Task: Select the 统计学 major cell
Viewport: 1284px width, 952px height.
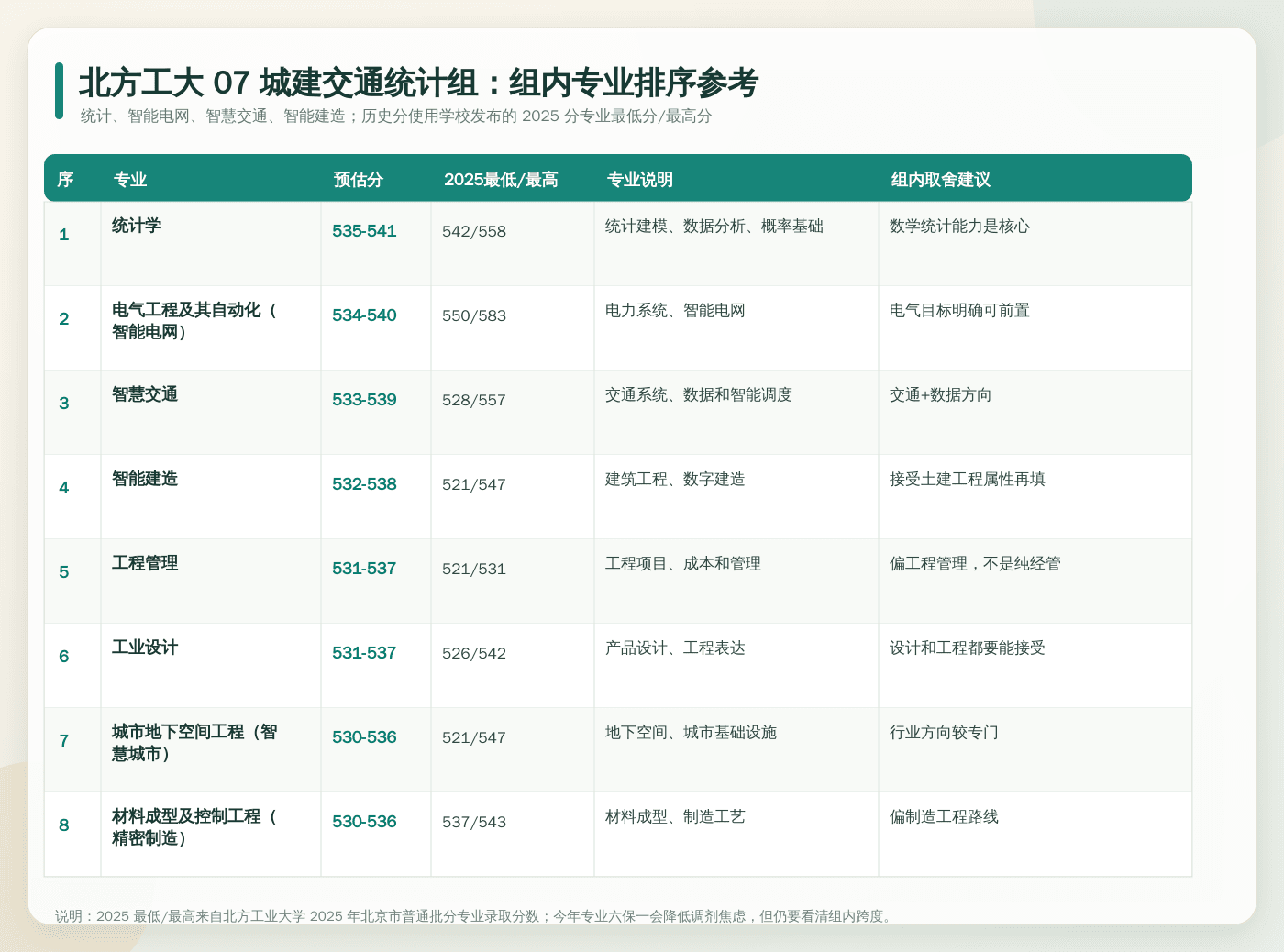Action: pyautogui.click(x=137, y=226)
